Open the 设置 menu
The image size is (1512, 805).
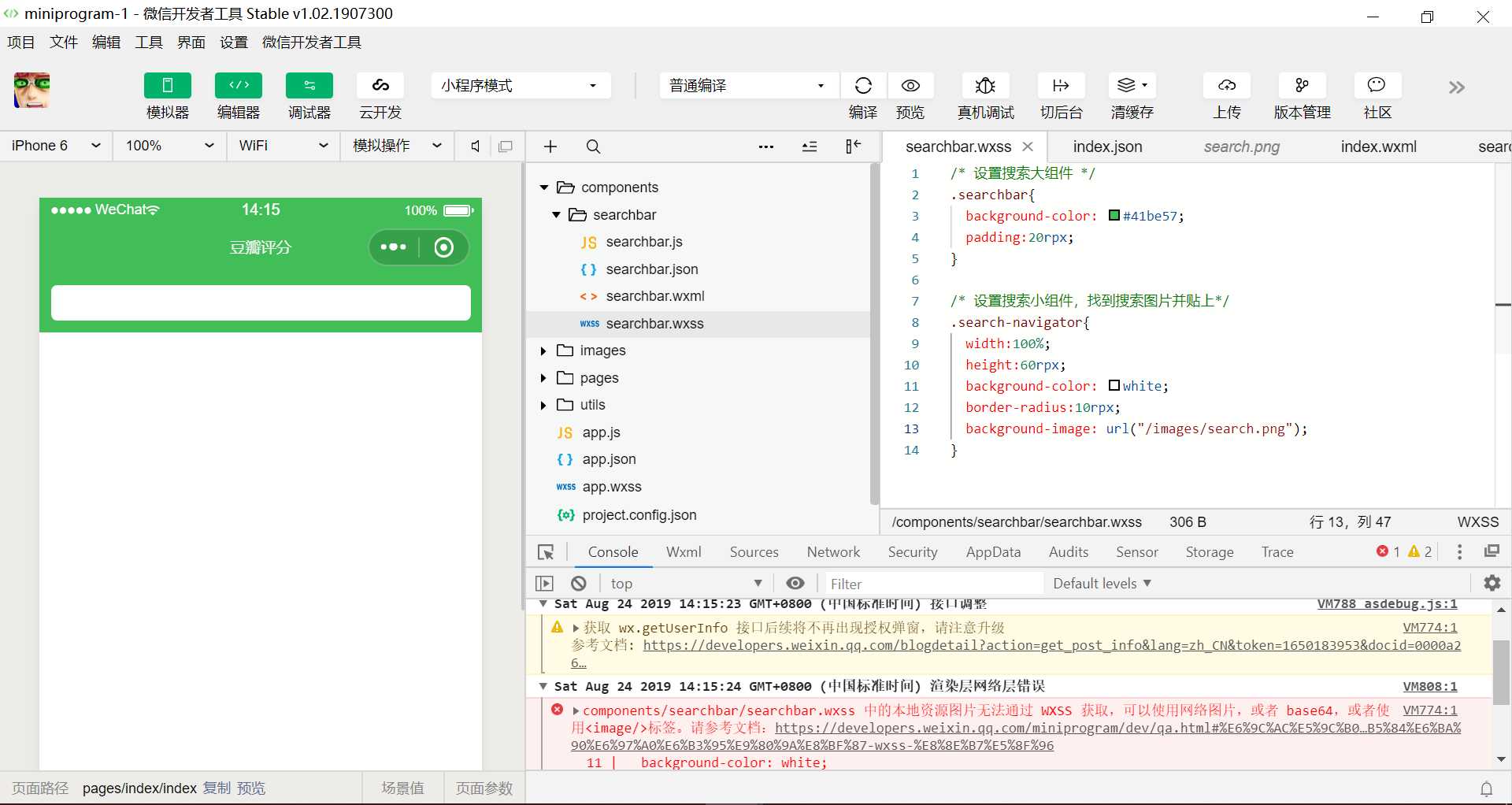coord(234,43)
